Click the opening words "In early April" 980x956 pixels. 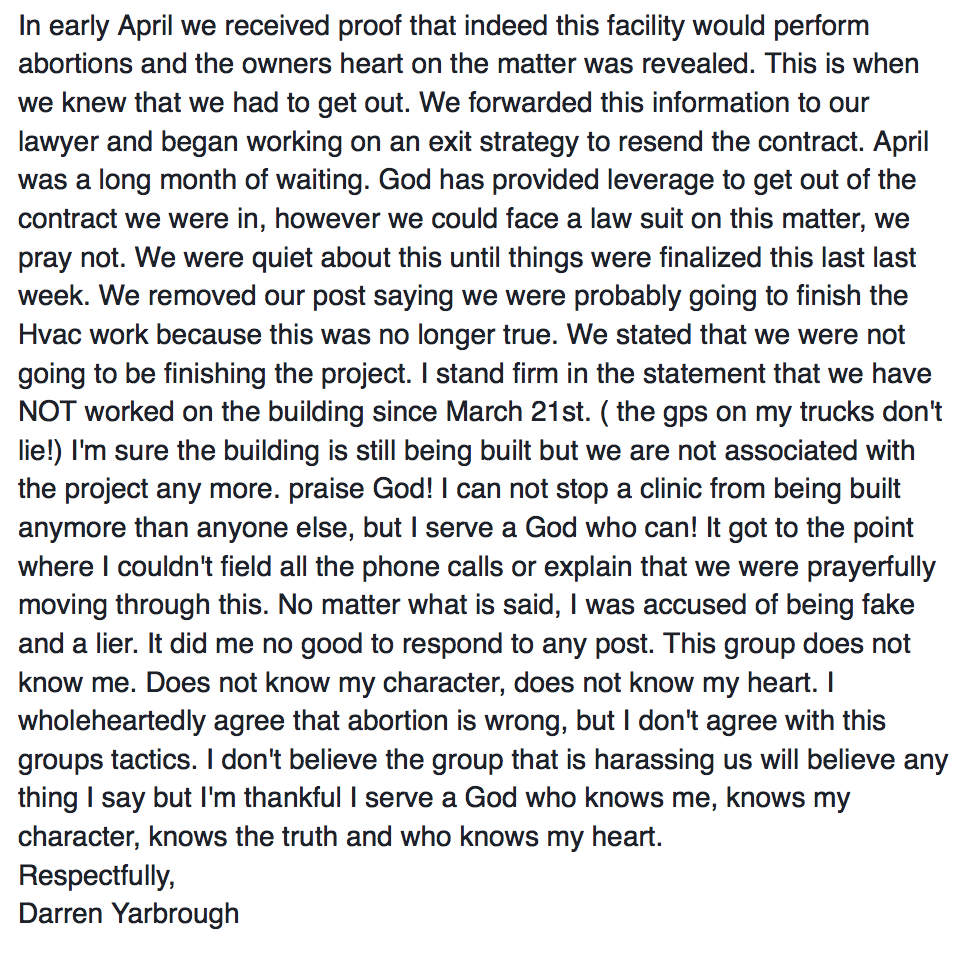coord(83,26)
